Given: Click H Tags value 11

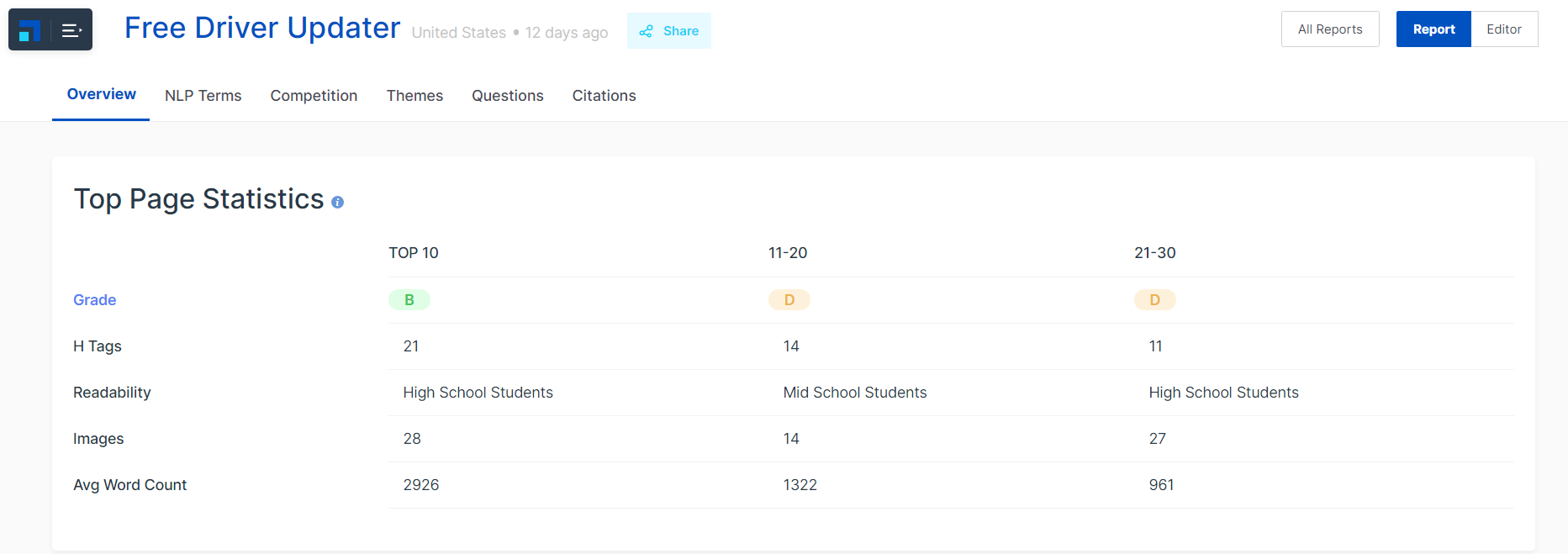Looking at the screenshot, I should point(1156,346).
